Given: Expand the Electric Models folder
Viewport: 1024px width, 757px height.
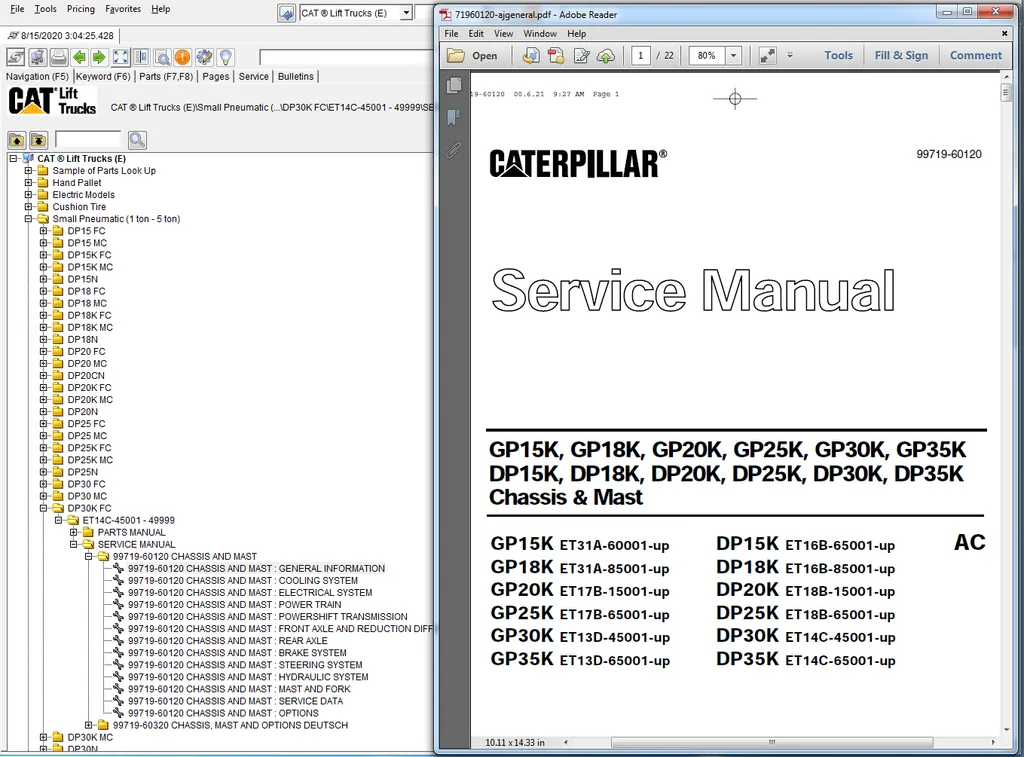Looking at the screenshot, I should tap(28, 195).
